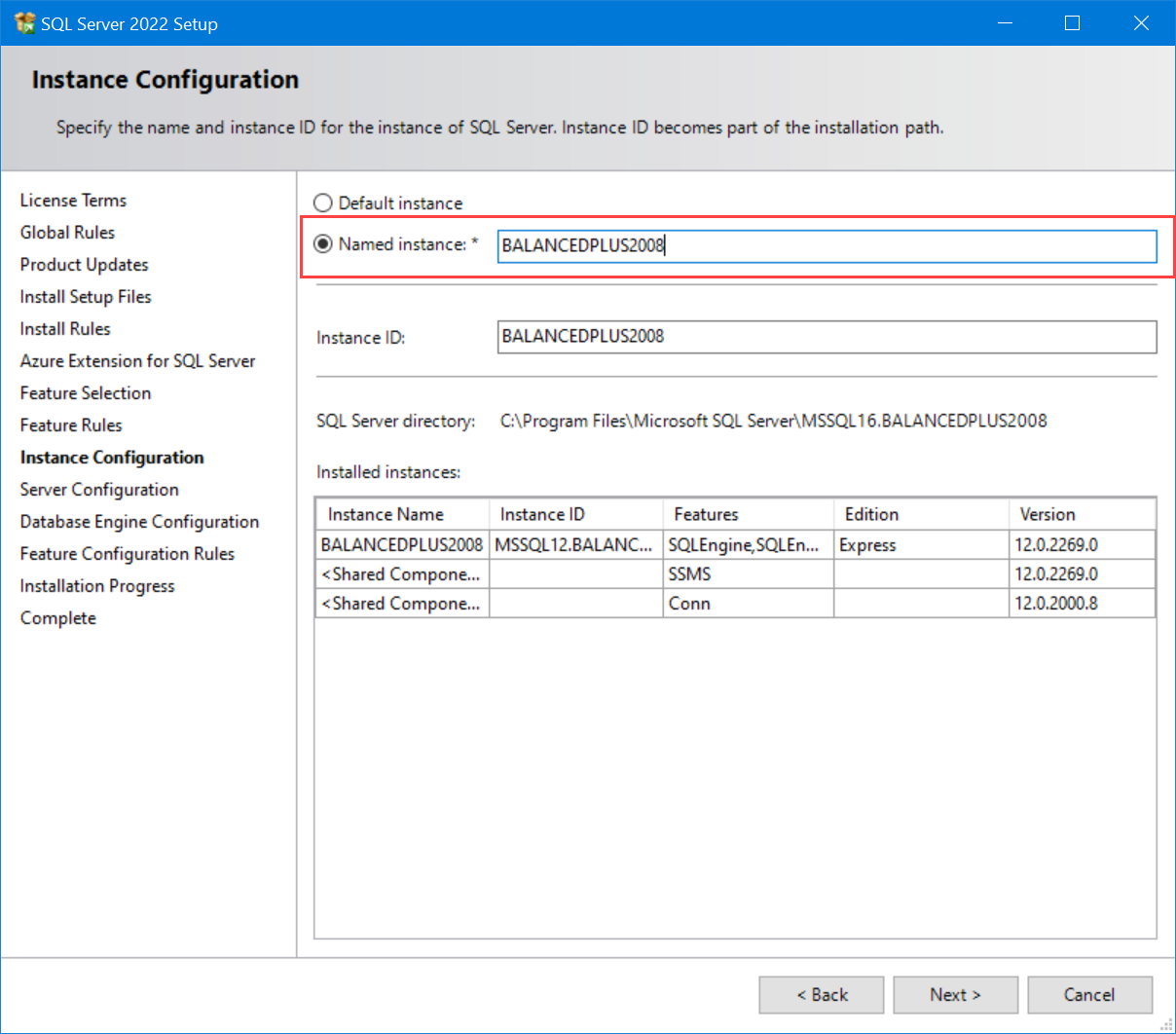Open the Feature Selection step
This screenshot has height=1034, width=1176.
[85, 392]
